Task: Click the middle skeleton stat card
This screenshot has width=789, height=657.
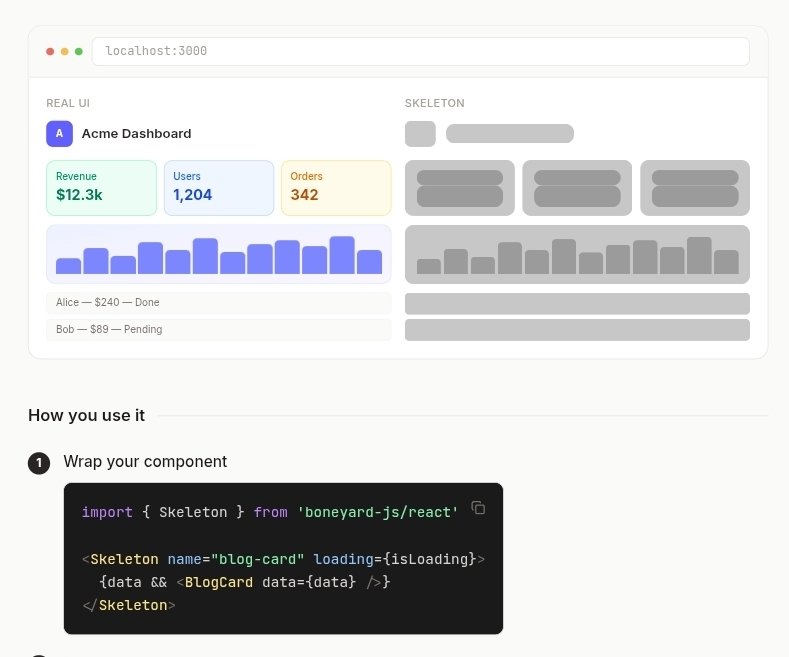Action: tap(577, 188)
